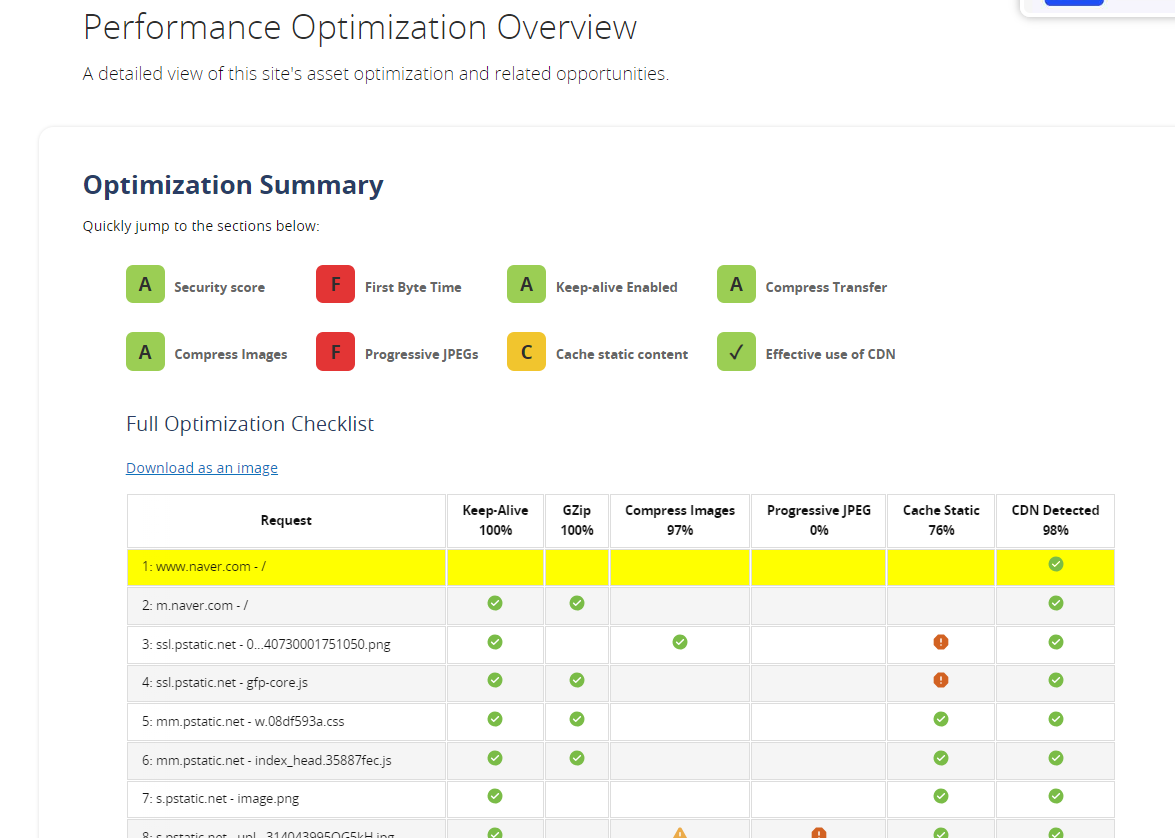Viewport: 1175px width, 838px height.
Task: Click the Compress Transfer A grade badge
Action: [737, 284]
